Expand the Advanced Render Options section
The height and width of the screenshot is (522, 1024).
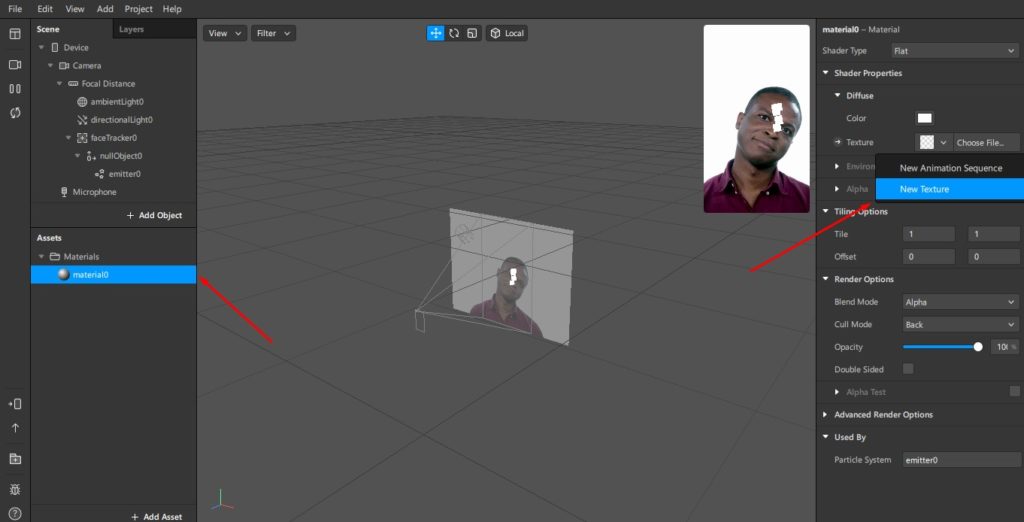click(883, 414)
